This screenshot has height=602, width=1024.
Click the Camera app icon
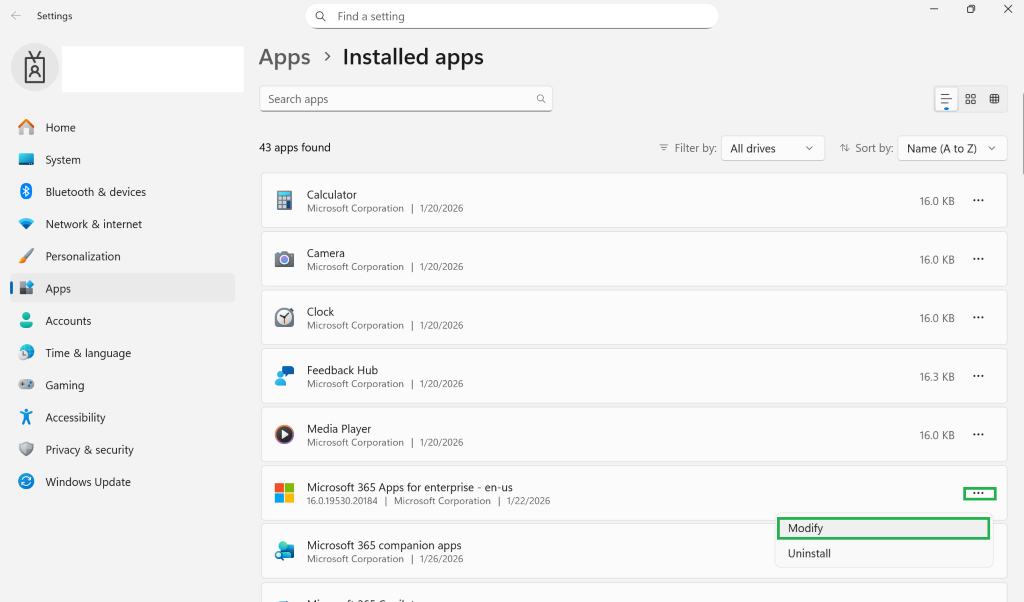point(285,260)
